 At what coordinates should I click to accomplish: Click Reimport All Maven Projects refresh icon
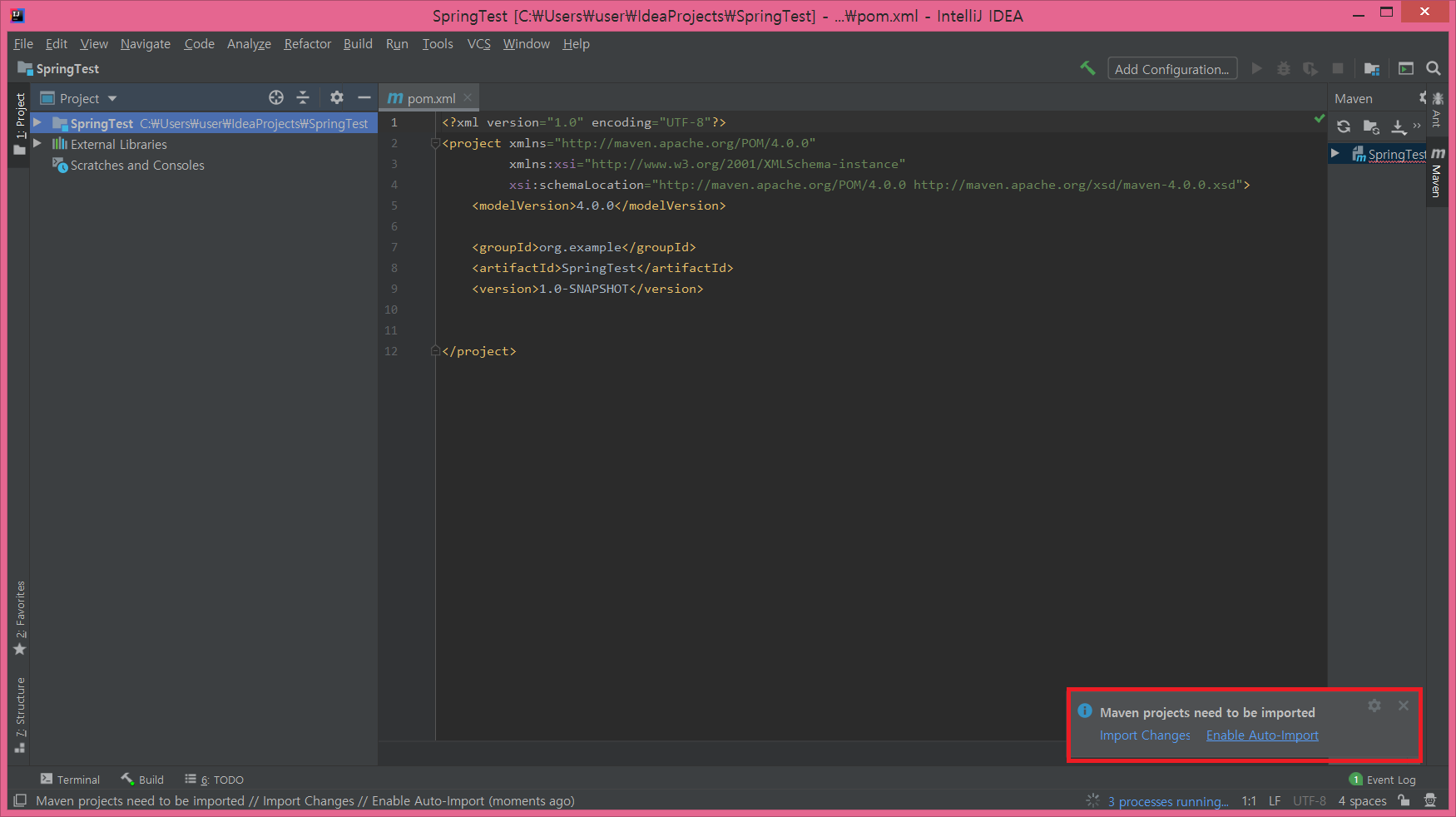tap(1344, 126)
